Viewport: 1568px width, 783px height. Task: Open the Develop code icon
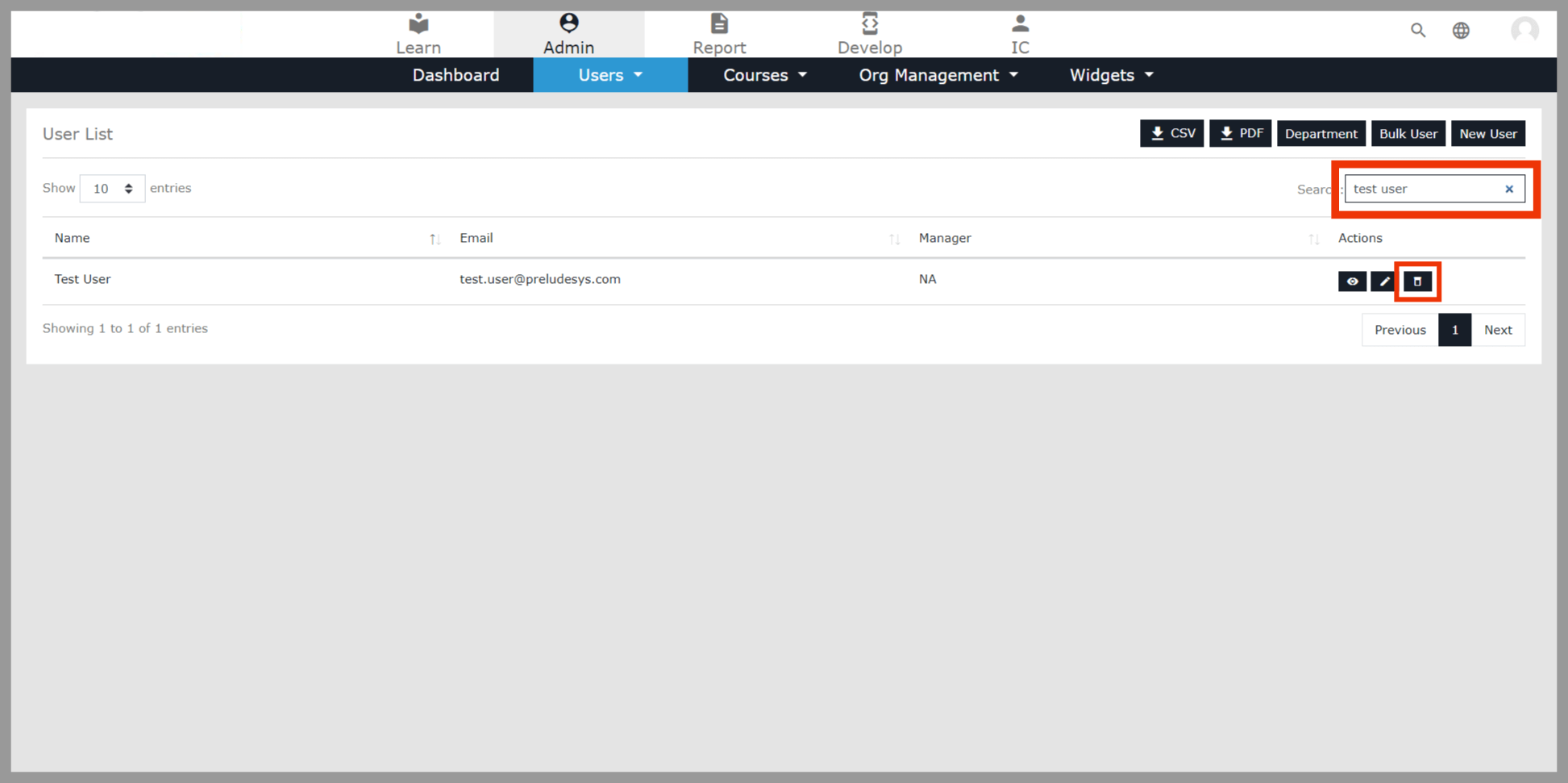[869, 24]
